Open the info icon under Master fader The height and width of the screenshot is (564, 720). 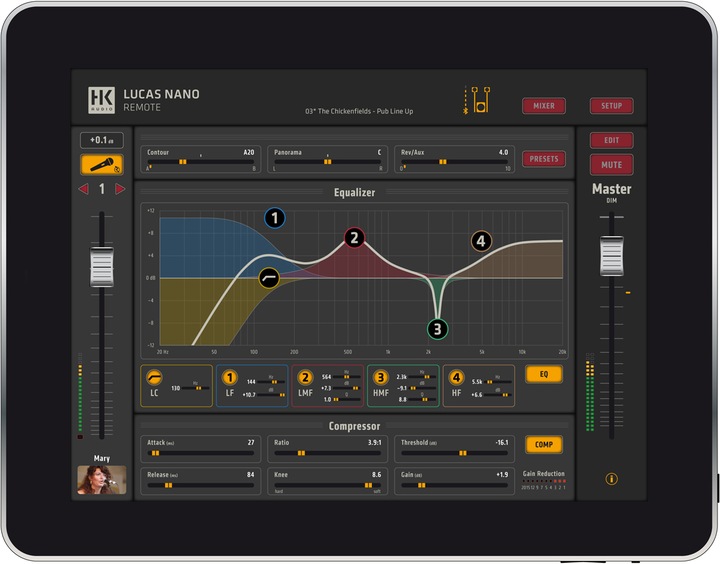tap(611, 479)
